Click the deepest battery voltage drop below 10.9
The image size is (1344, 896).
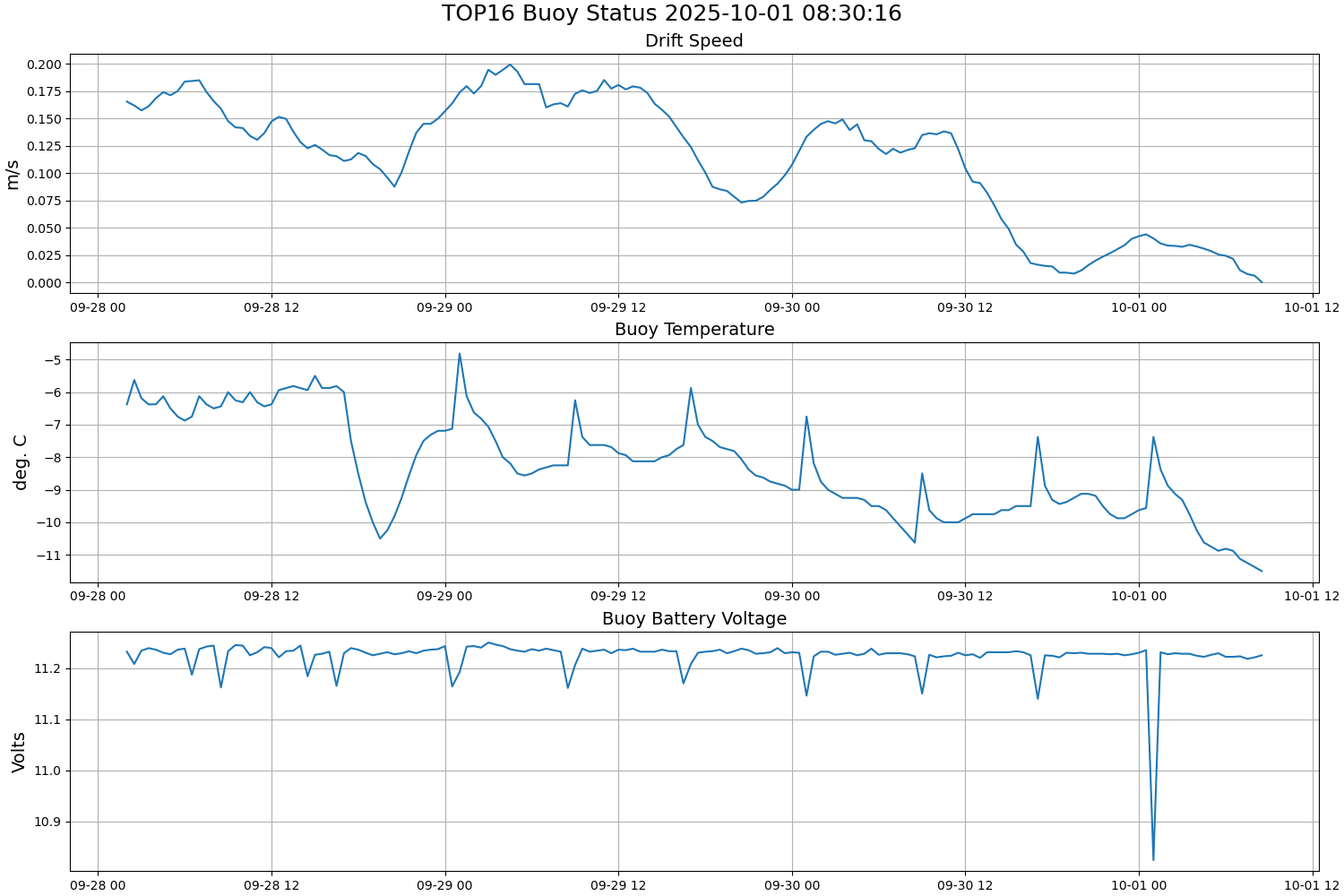(1153, 859)
